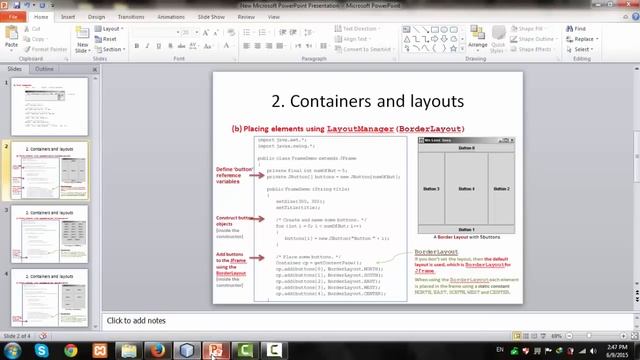This screenshot has height=360, width=640.
Task: Open the File tab
Action: pos(13,17)
